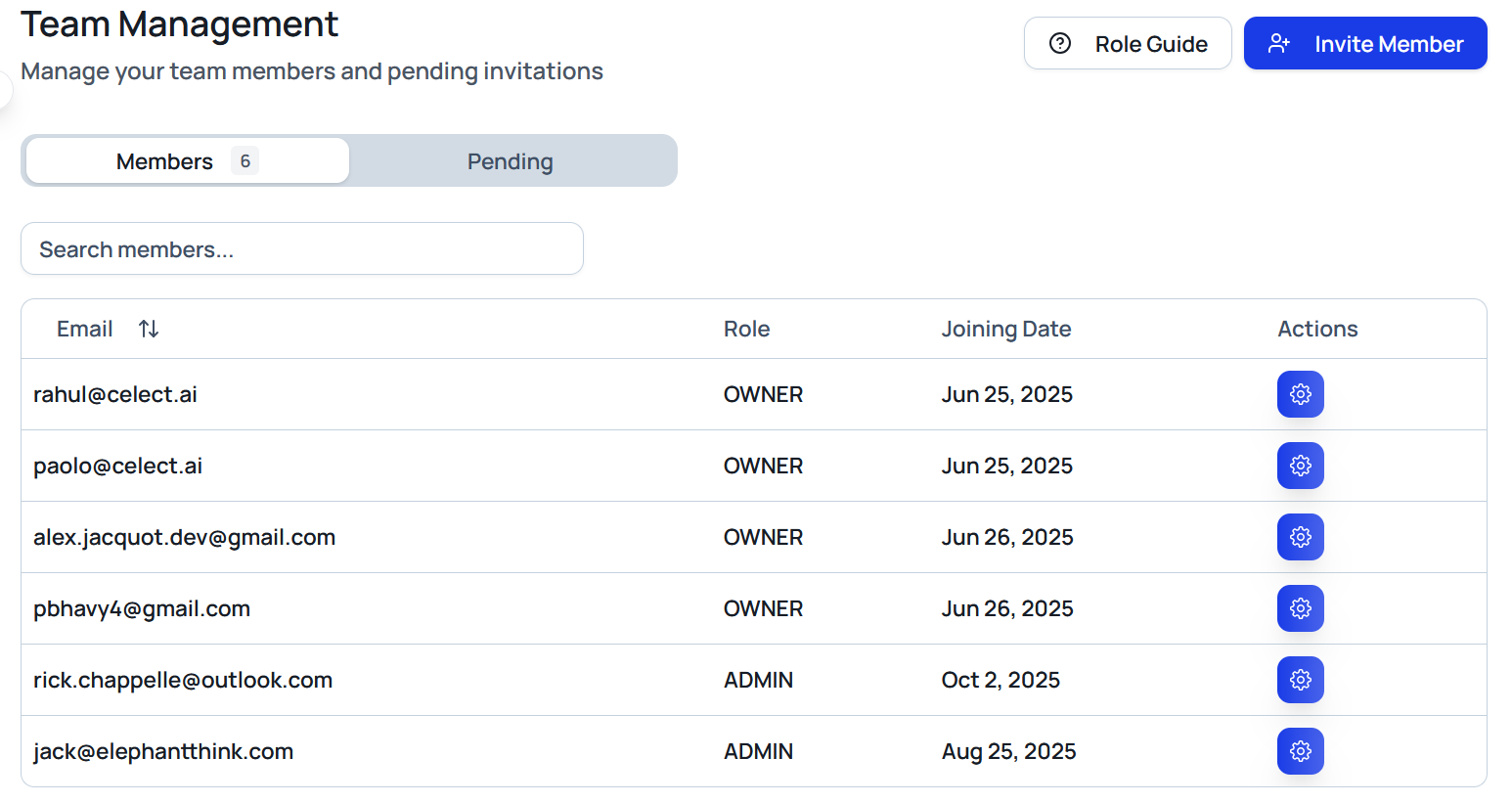Open settings gear for rahul@celect.ai
The image size is (1512, 803).
pos(1300,394)
